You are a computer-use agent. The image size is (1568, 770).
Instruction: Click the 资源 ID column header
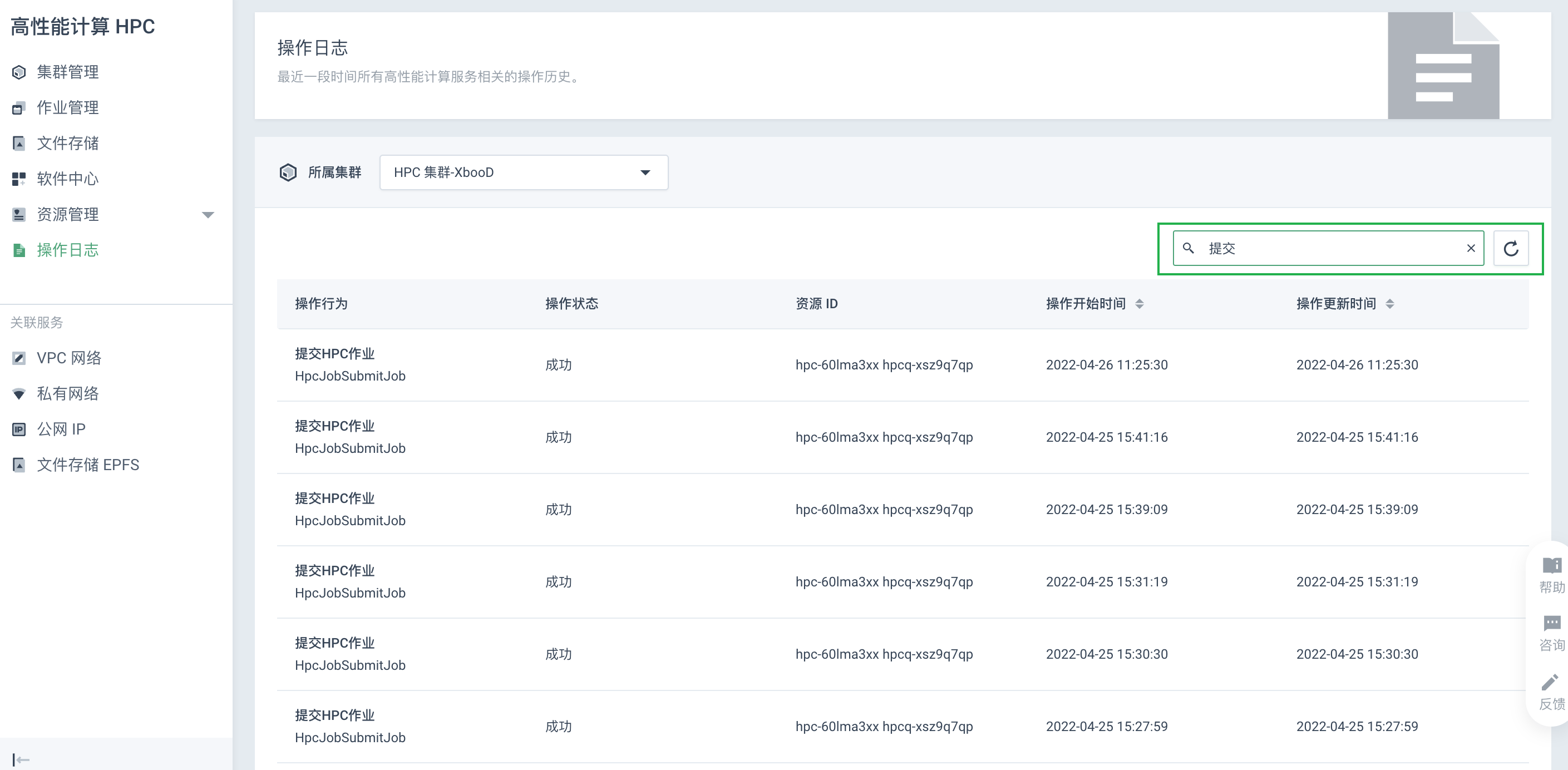816,304
